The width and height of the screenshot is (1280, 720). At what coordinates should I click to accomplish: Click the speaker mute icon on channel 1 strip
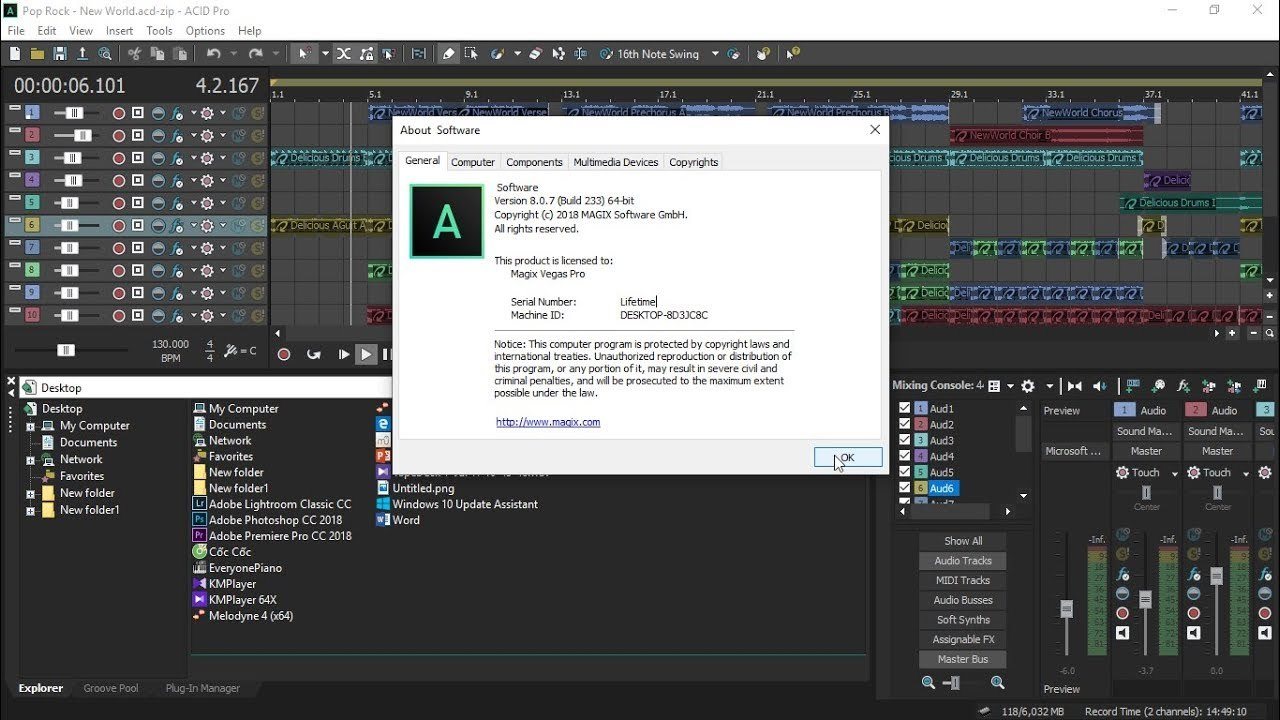coord(1122,633)
